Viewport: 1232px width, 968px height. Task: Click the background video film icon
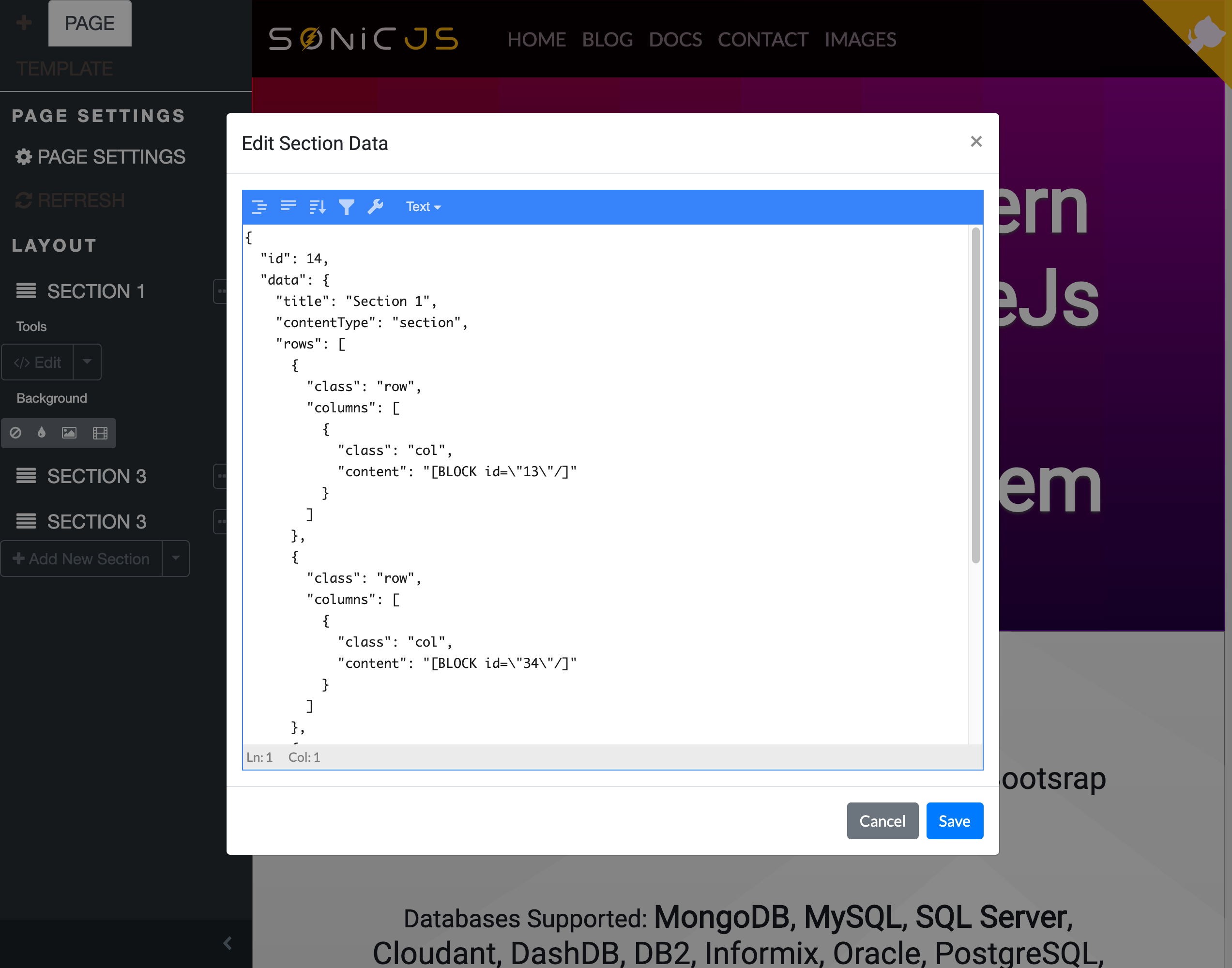click(100, 433)
